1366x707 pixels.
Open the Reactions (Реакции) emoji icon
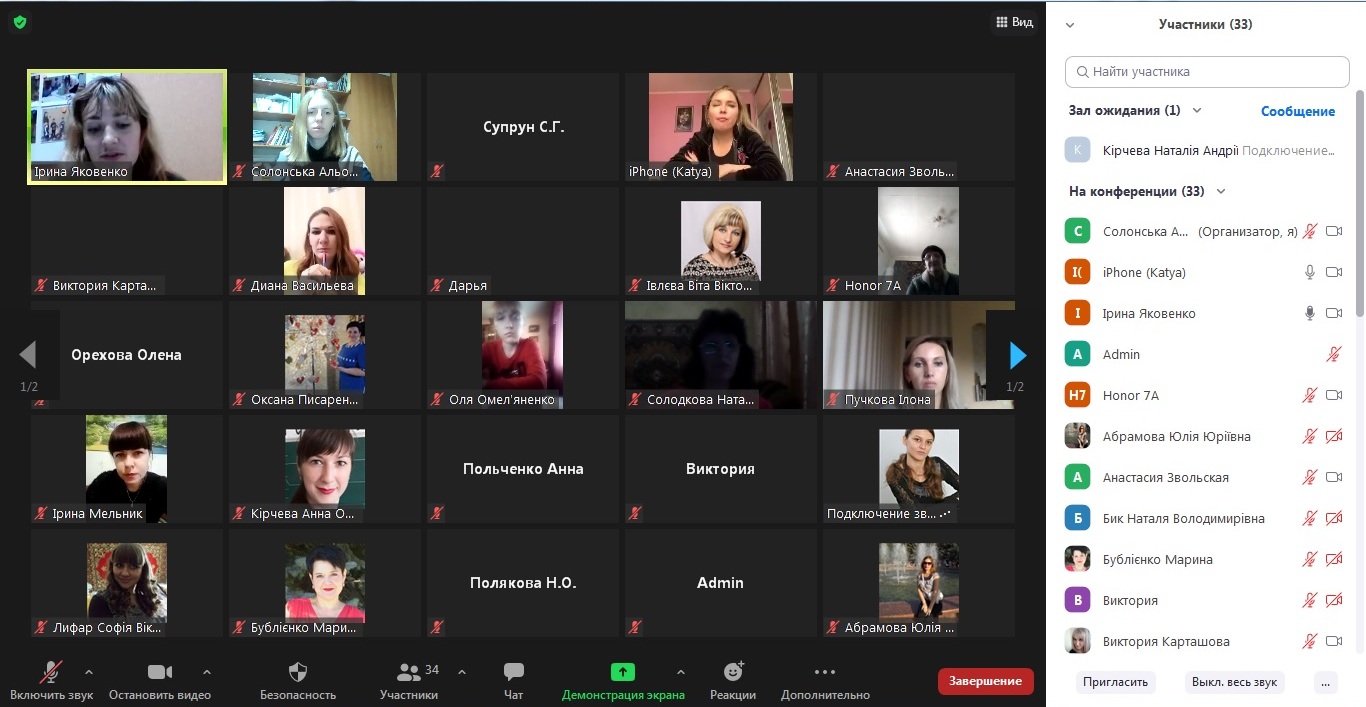[733, 672]
